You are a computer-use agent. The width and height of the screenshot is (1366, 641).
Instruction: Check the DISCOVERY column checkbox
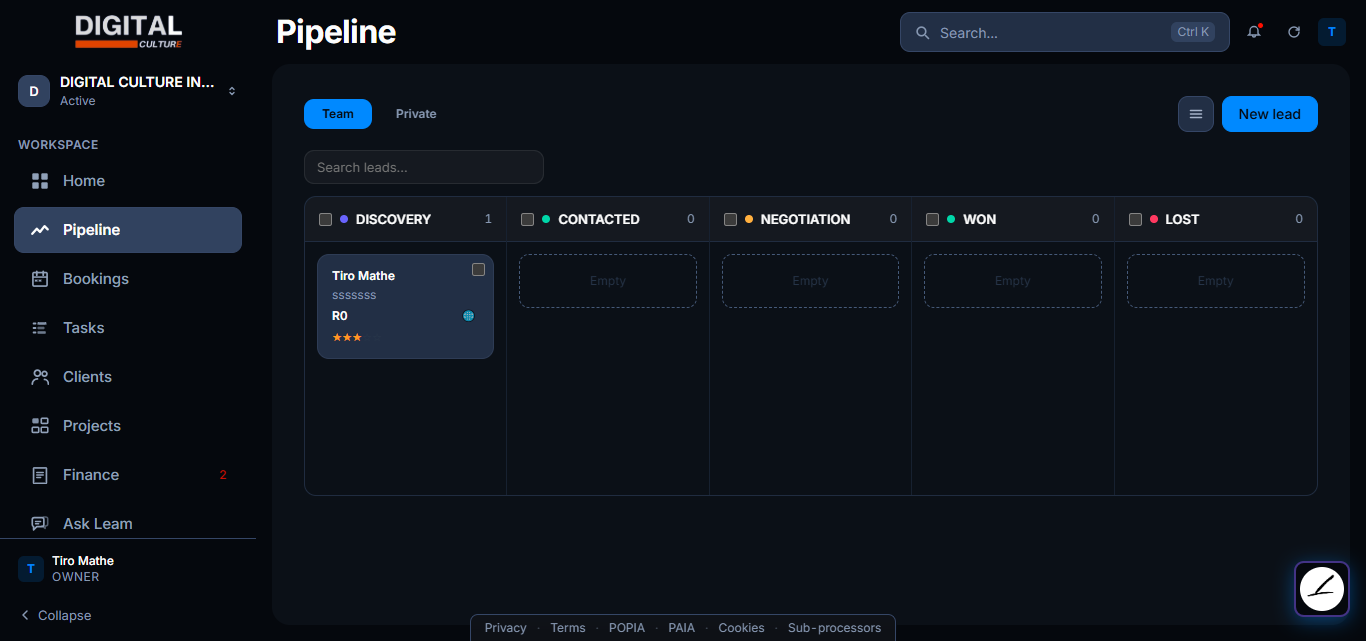point(325,219)
